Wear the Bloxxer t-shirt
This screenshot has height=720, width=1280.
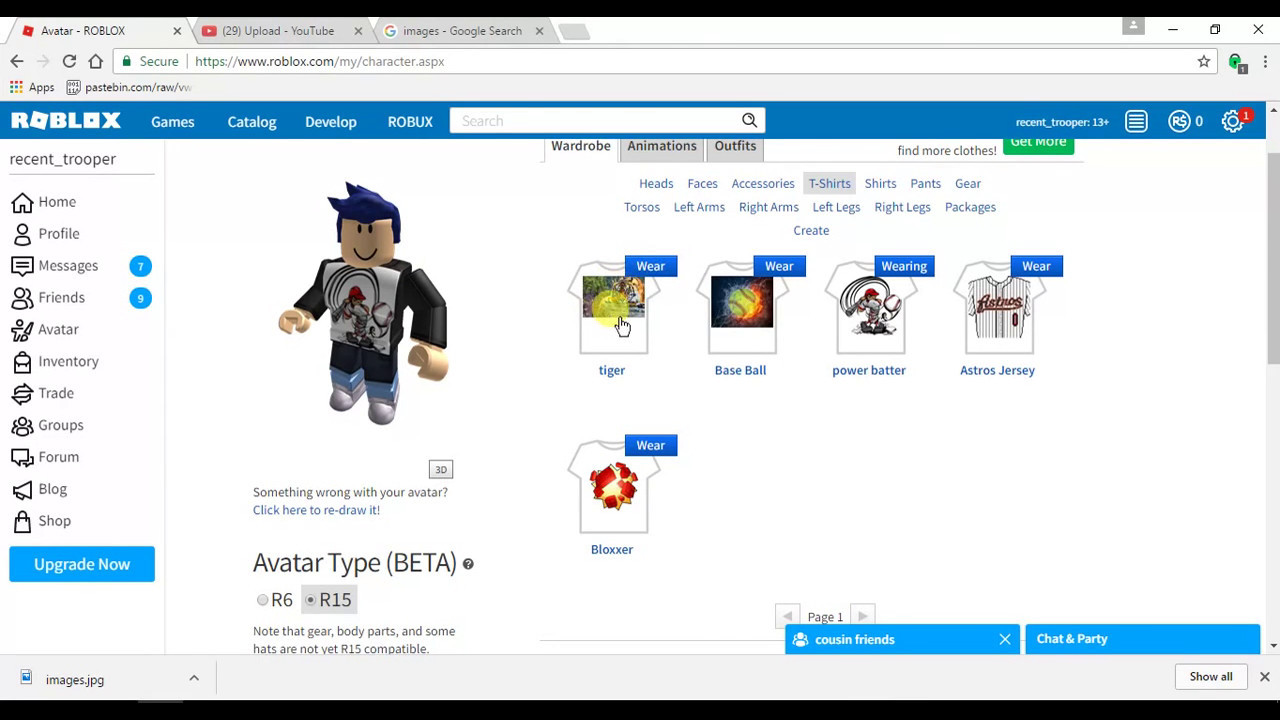pyautogui.click(x=651, y=445)
